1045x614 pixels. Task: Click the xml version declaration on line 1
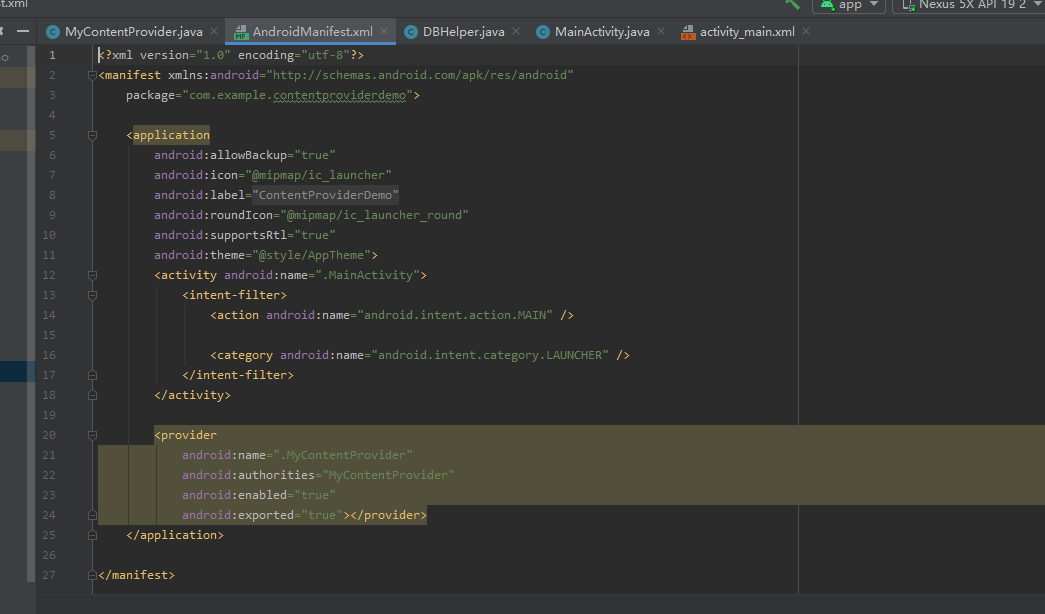click(x=231, y=55)
